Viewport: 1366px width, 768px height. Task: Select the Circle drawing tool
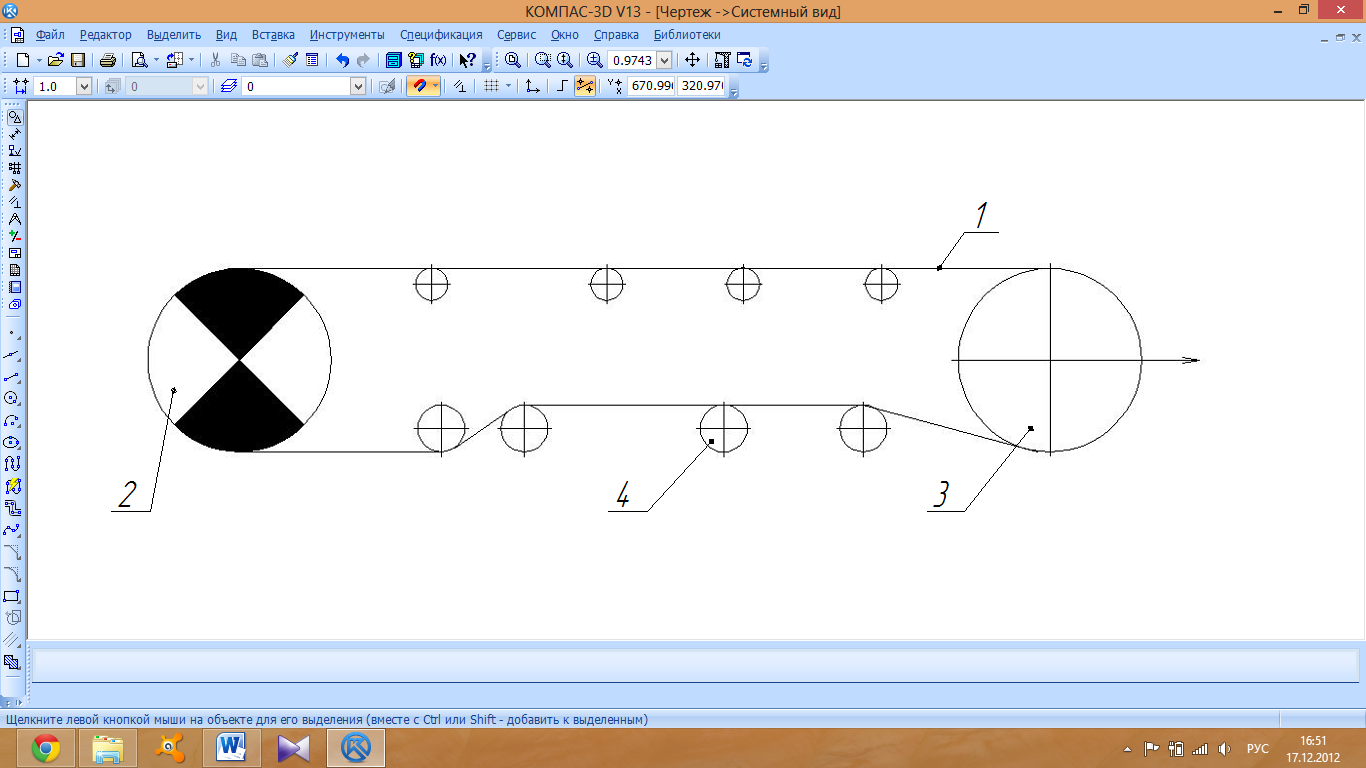13,398
